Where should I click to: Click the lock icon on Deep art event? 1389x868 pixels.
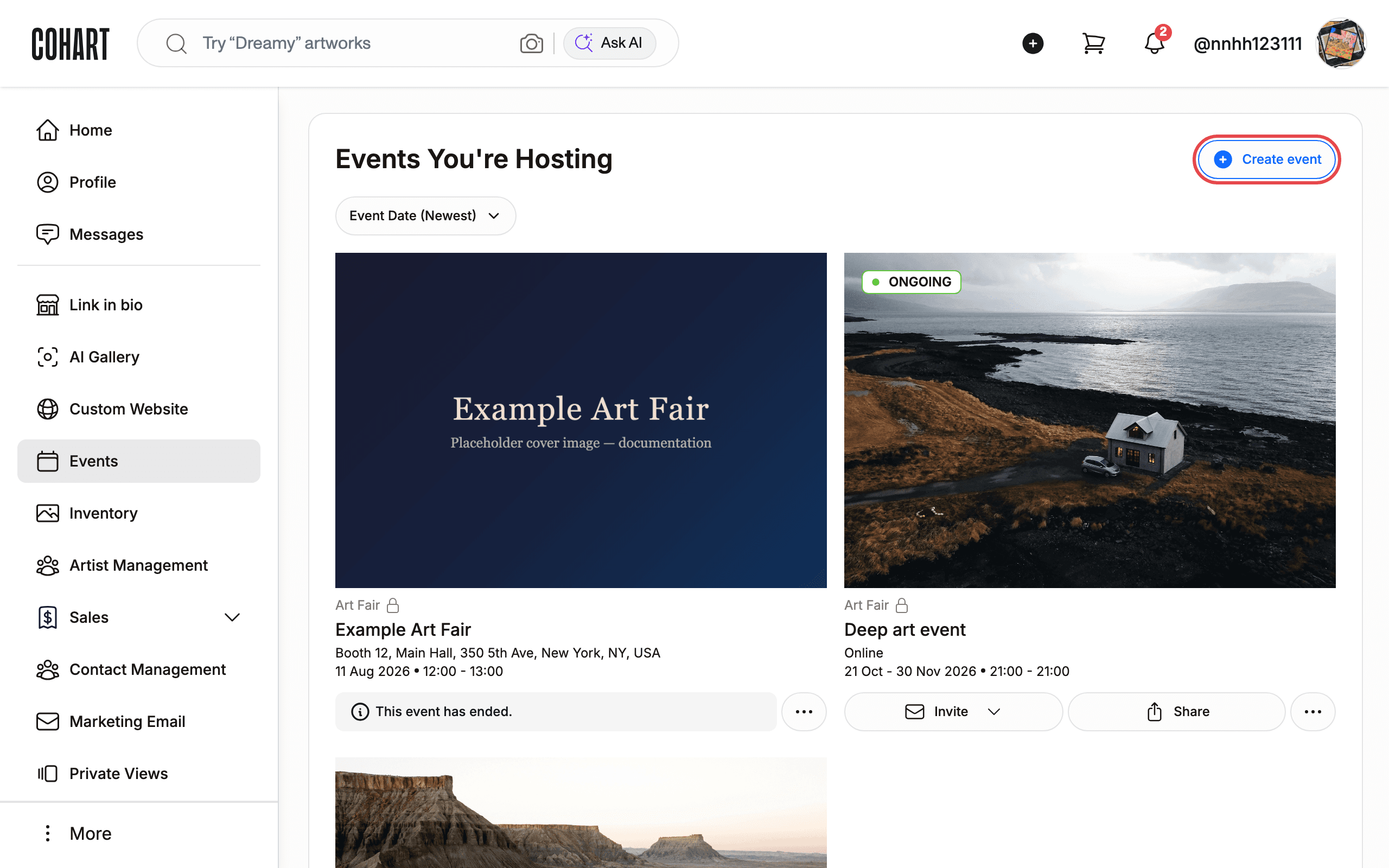pos(902,605)
